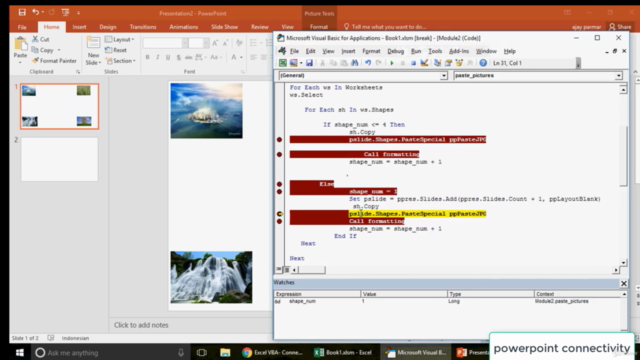The height and width of the screenshot is (360, 640).
Task: Click the Break pause icon in VBA toolbar
Action: click(x=402, y=63)
